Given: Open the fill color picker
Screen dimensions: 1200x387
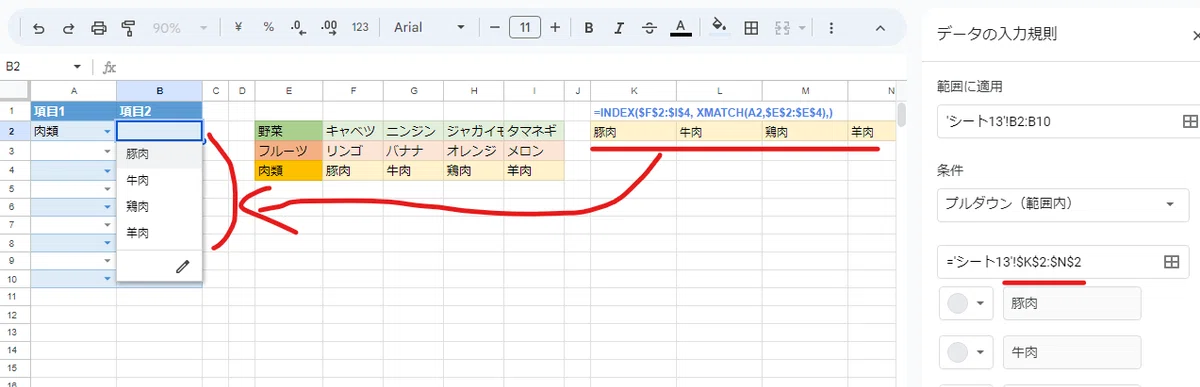Looking at the screenshot, I should pyautogui.click(x=718, y=28).
